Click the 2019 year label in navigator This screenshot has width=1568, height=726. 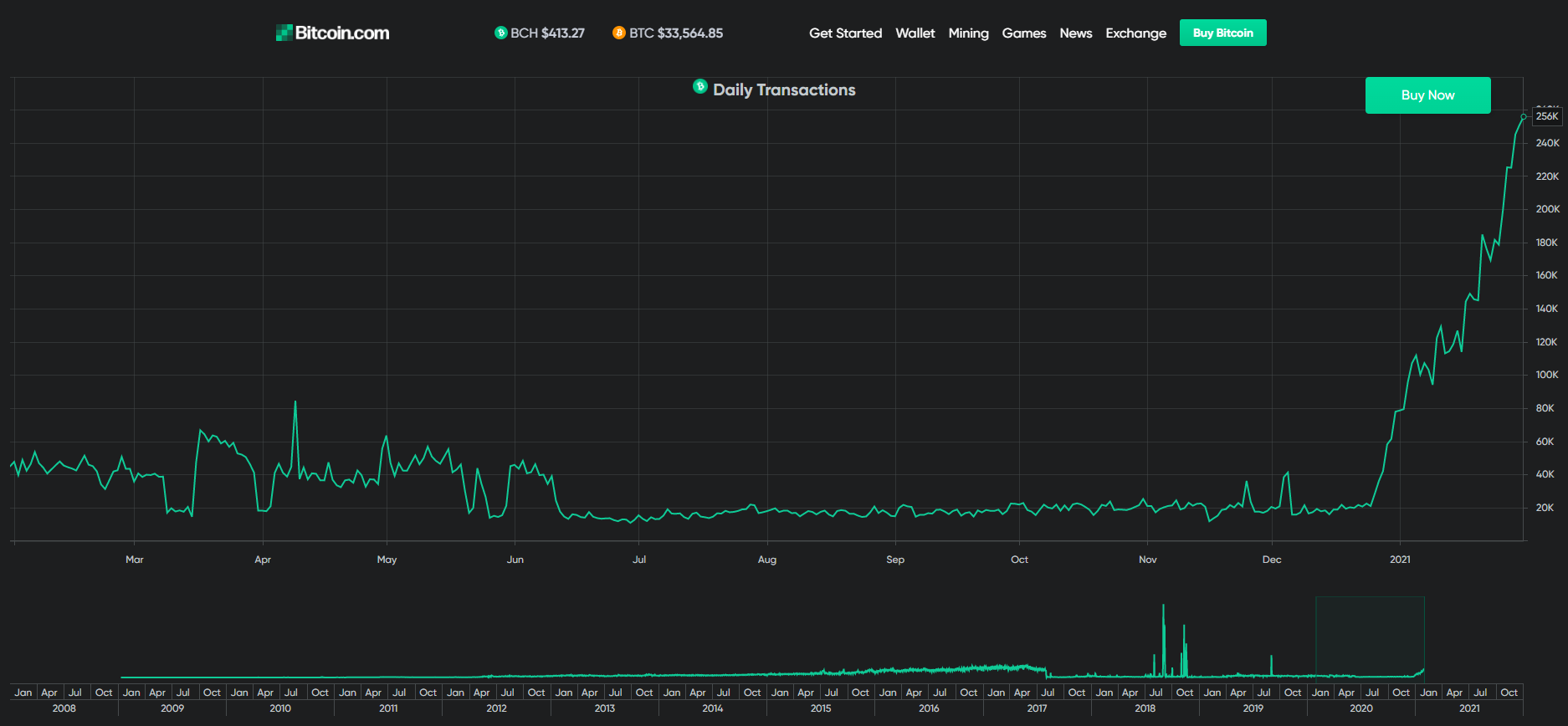tap(1253, 708)
